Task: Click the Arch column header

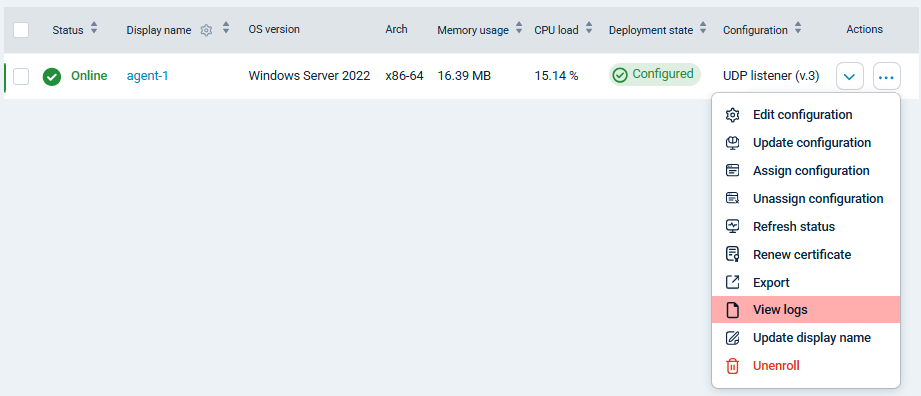Action: (396, 29)
